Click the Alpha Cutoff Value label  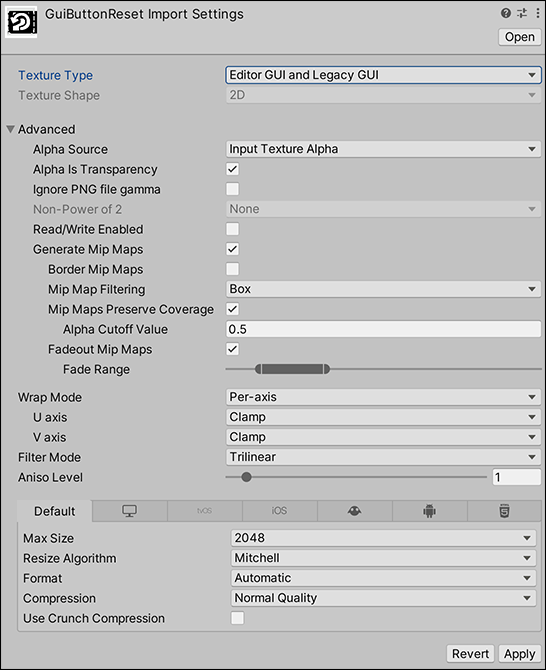115,329
